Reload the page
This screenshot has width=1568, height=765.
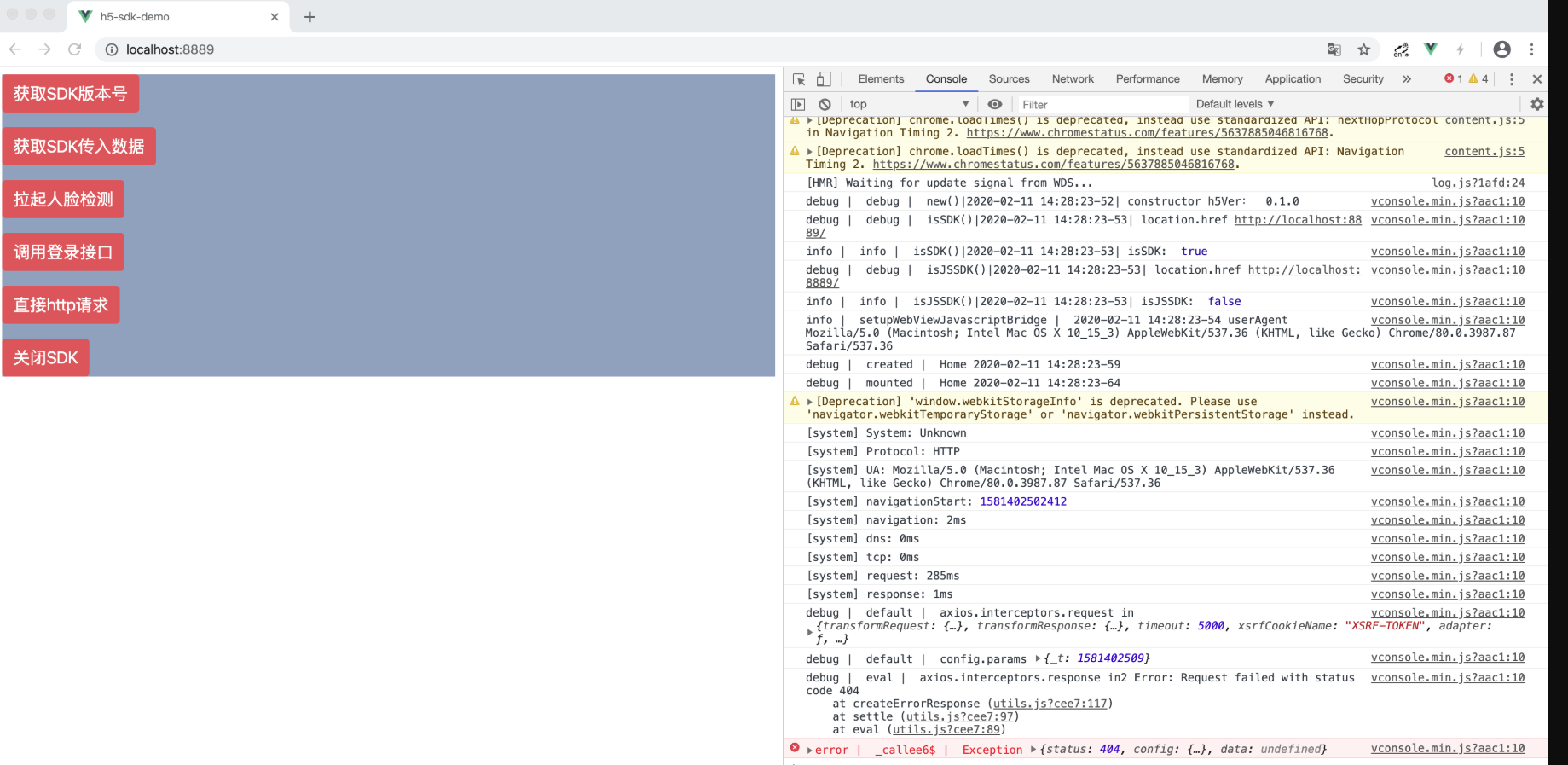(x=75, y=49)
